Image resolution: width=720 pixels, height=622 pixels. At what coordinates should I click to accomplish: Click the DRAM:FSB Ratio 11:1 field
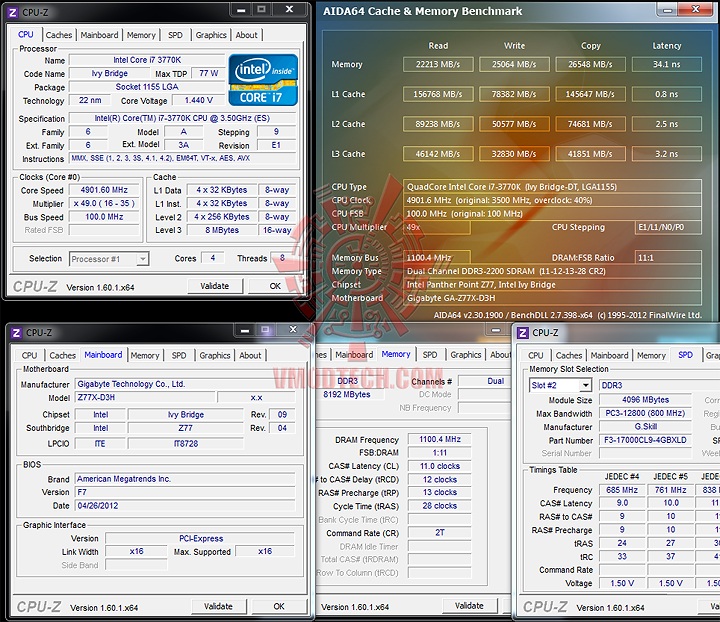click(668, 258)
